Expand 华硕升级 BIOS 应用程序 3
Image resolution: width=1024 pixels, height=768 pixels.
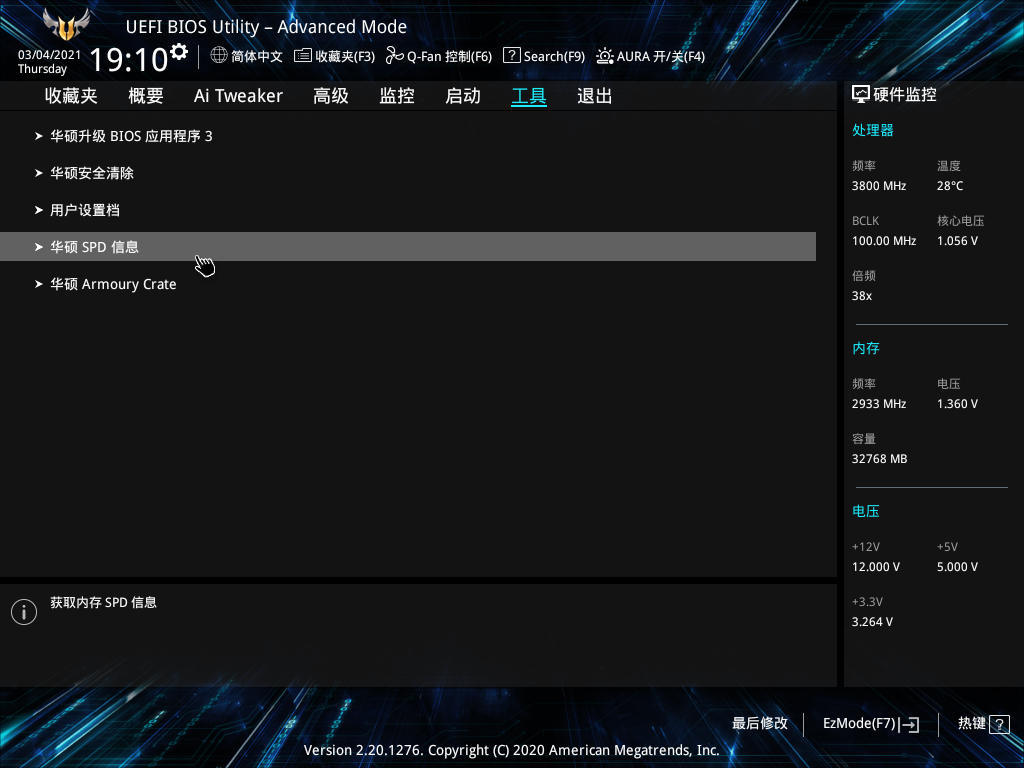tap(130, 135)
